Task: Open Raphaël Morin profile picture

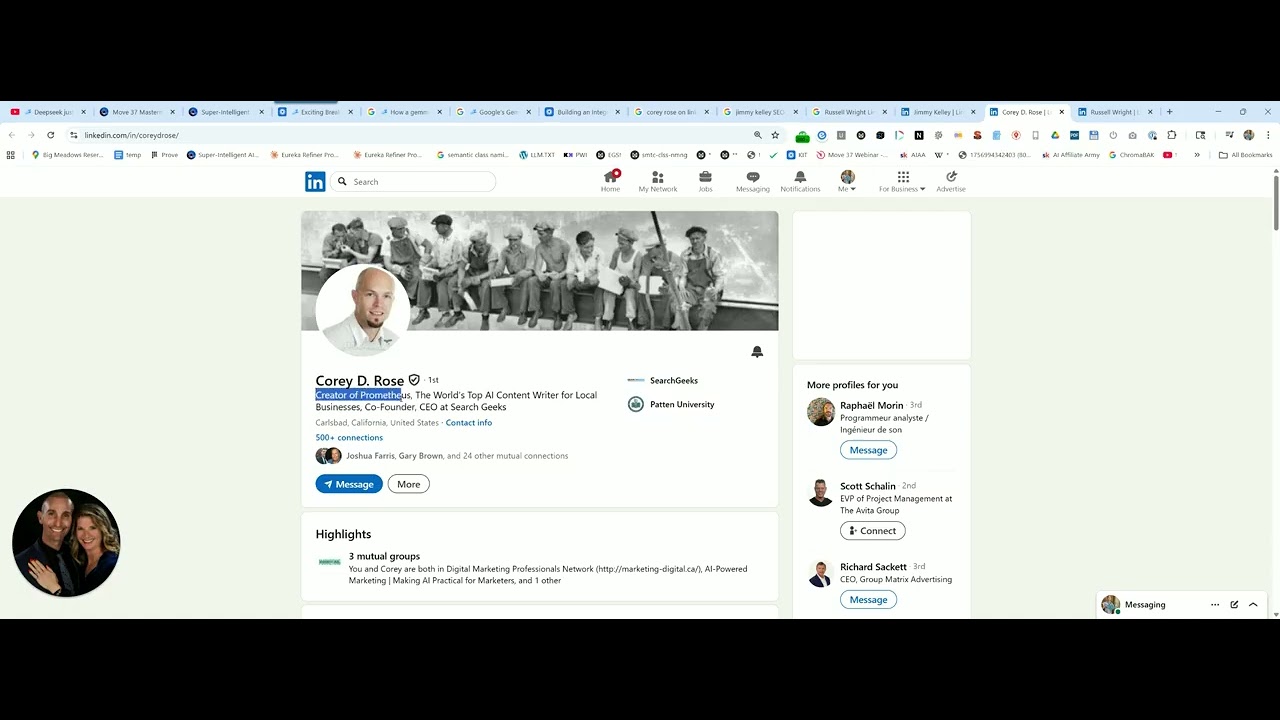Action: pyautogui.click(x=821, y=412)
